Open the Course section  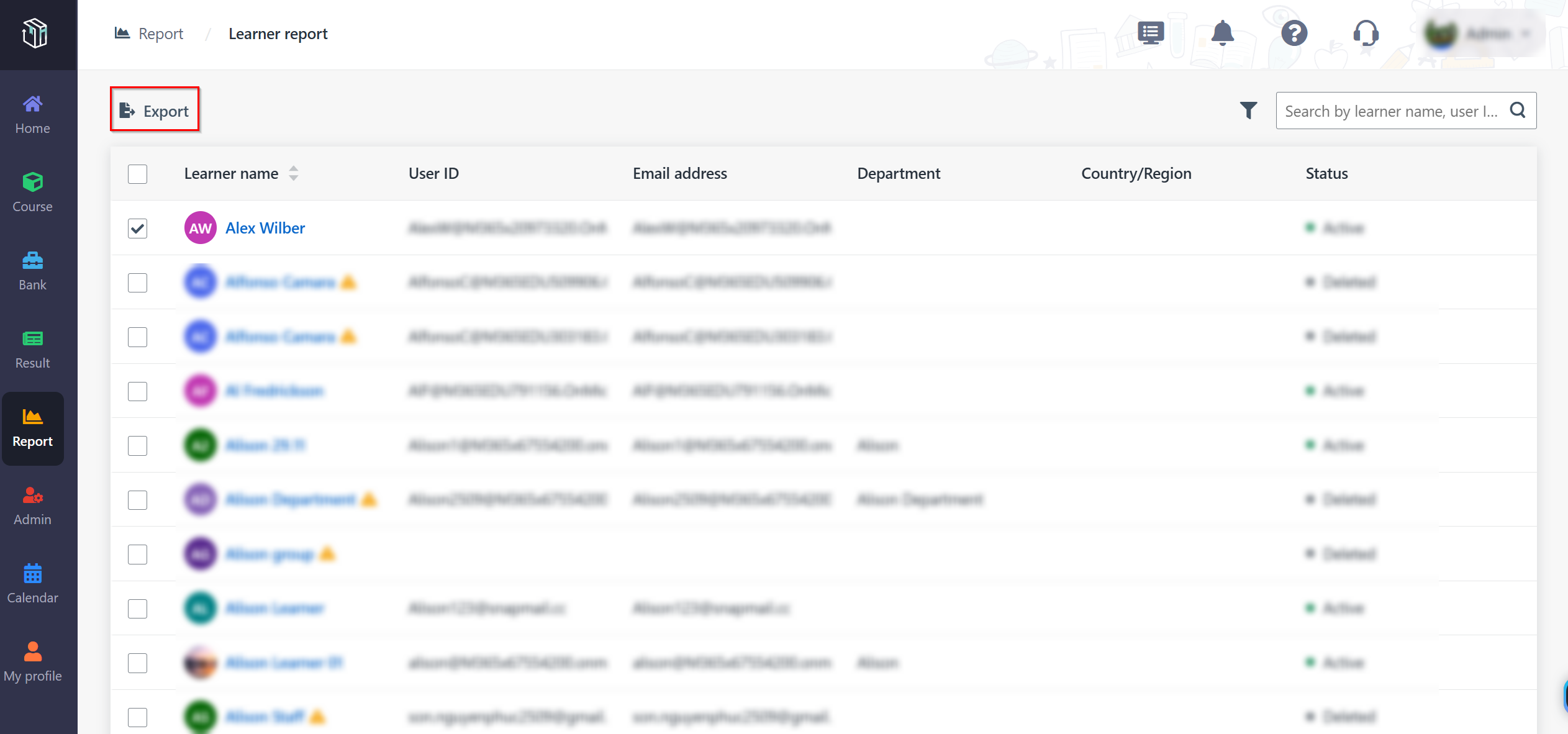32,193
